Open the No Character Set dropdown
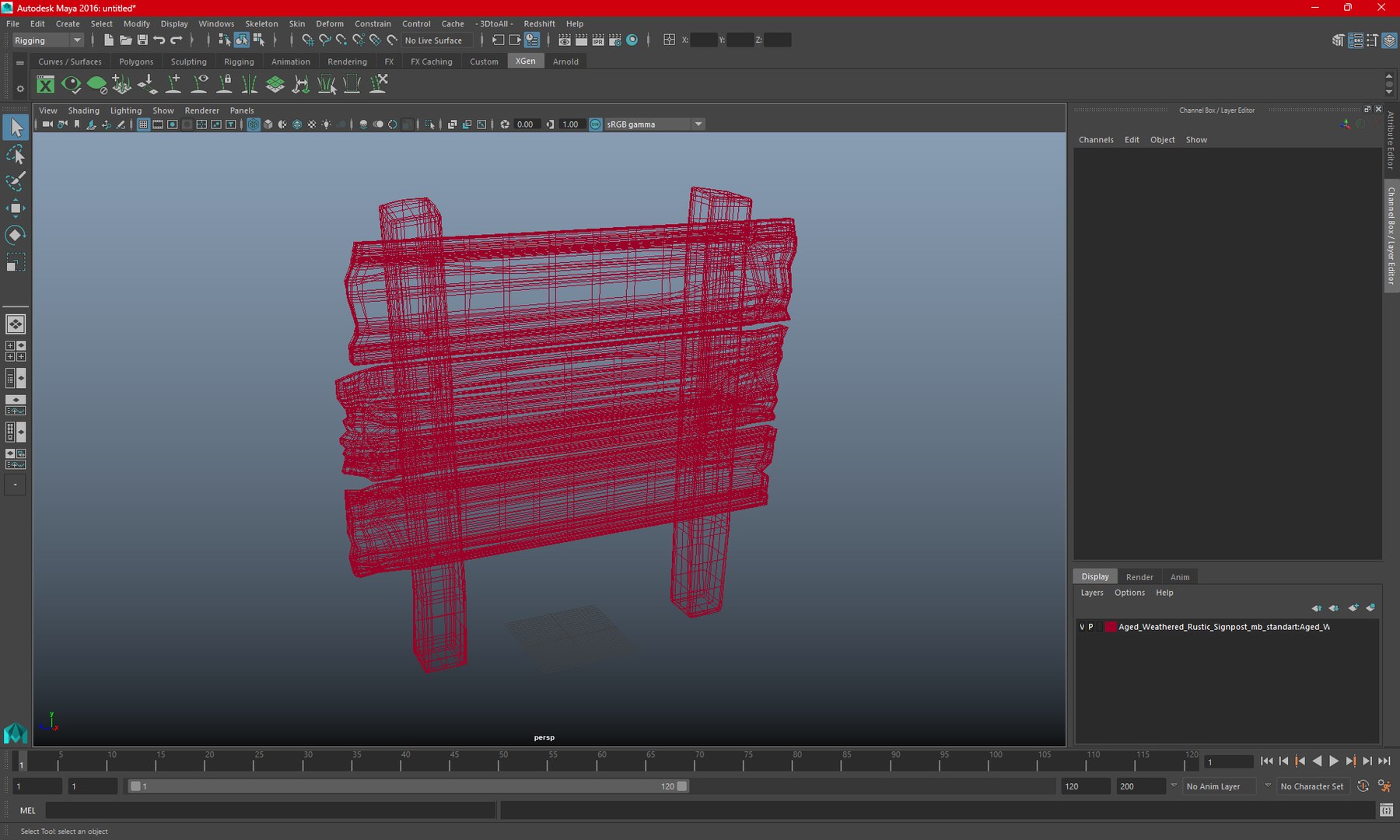Image resolution: width=1400 pixels, height=840 pixels. [1314, 786]
